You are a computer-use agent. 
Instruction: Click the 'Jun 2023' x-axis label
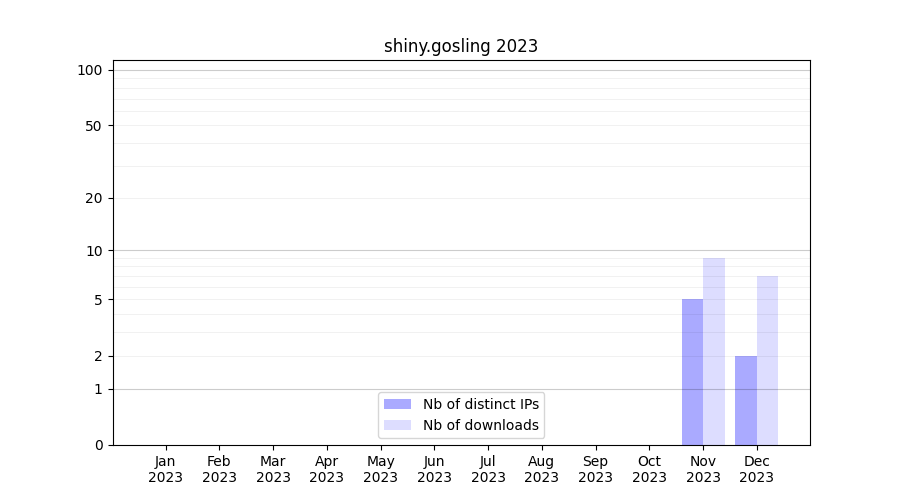pos(434,469)
